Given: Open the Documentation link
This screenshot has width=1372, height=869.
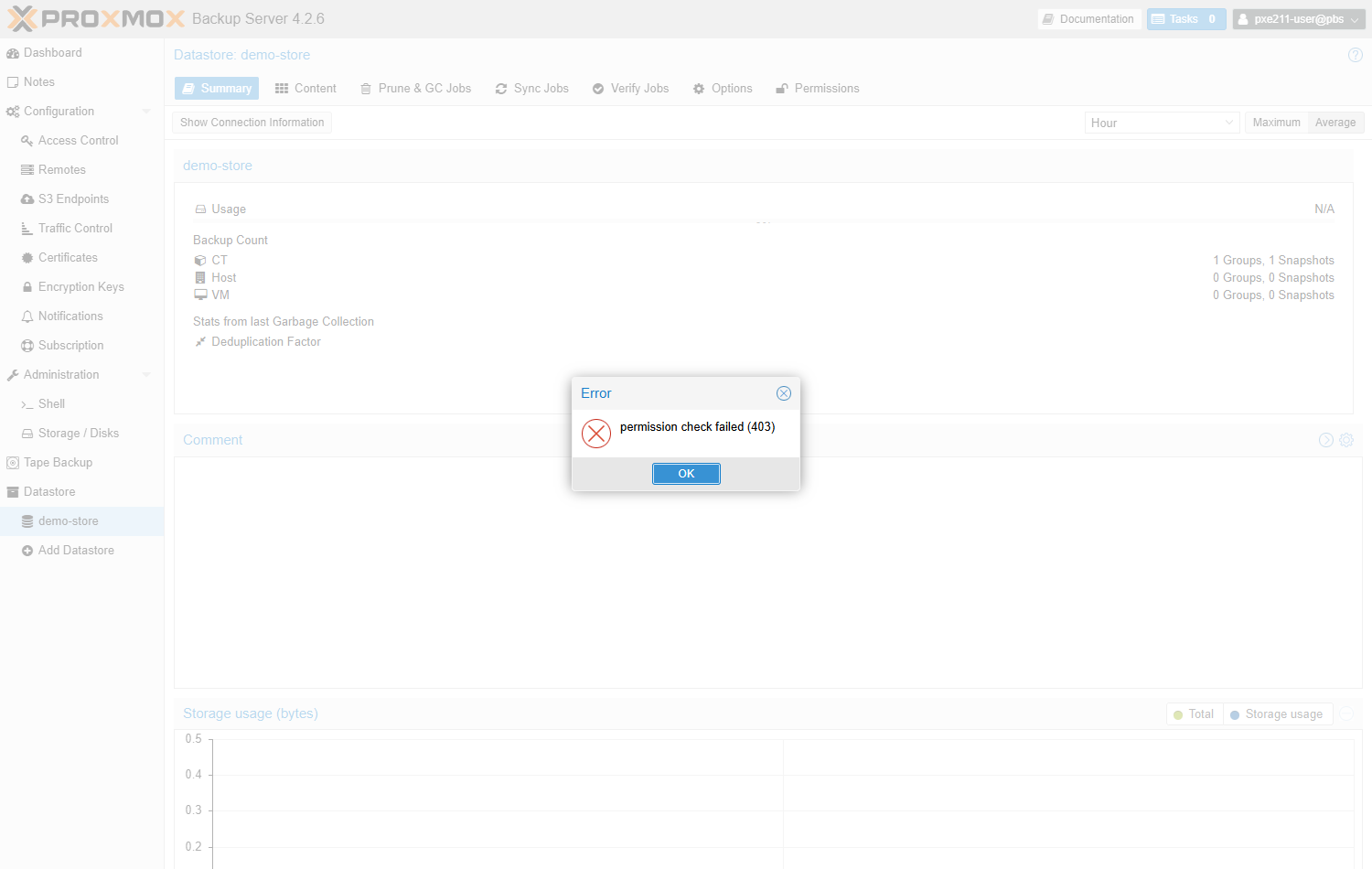Looking at the screenshot, I should click(1088, 19).
